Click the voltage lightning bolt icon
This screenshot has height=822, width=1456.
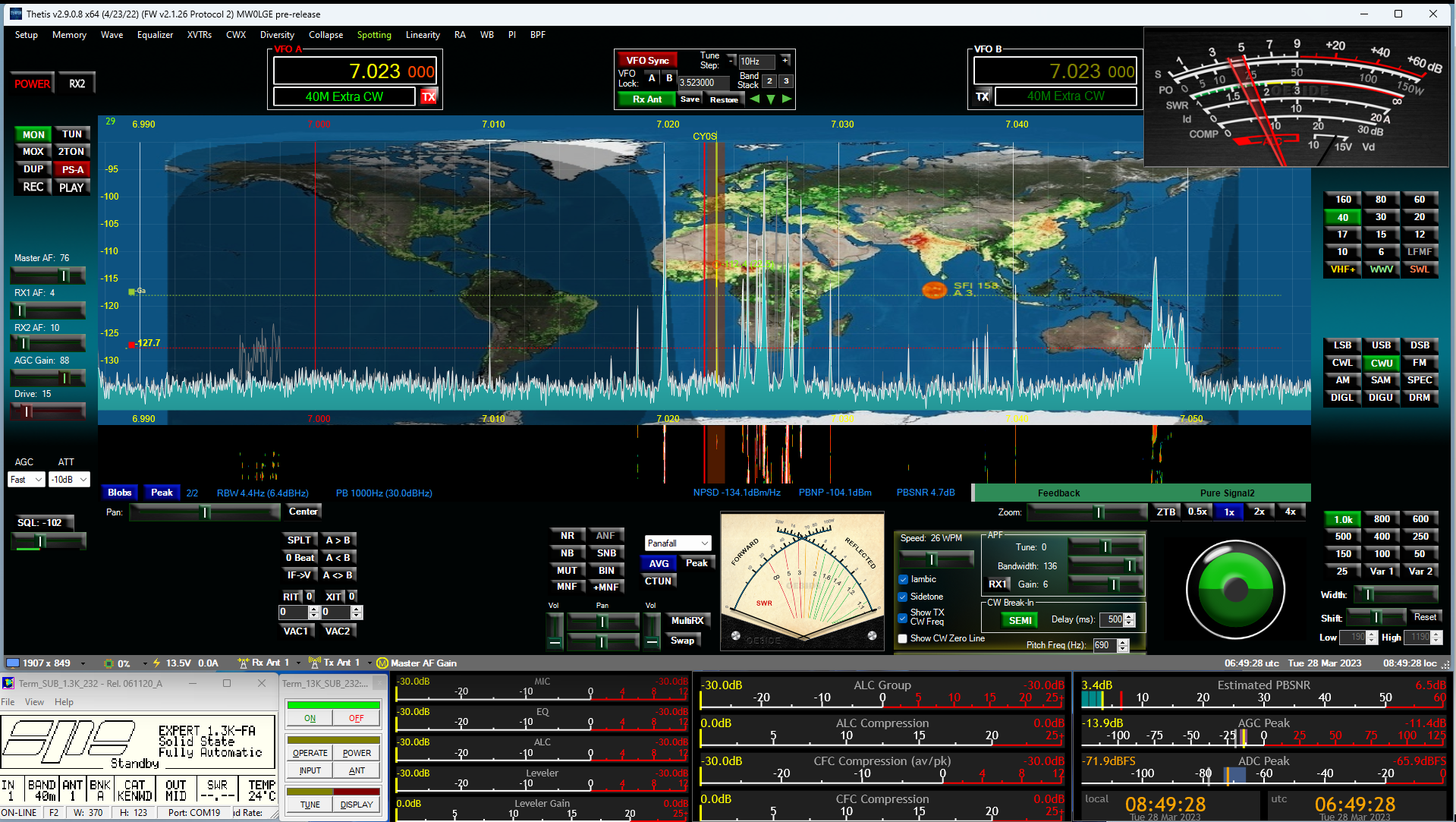pos(156,663)
